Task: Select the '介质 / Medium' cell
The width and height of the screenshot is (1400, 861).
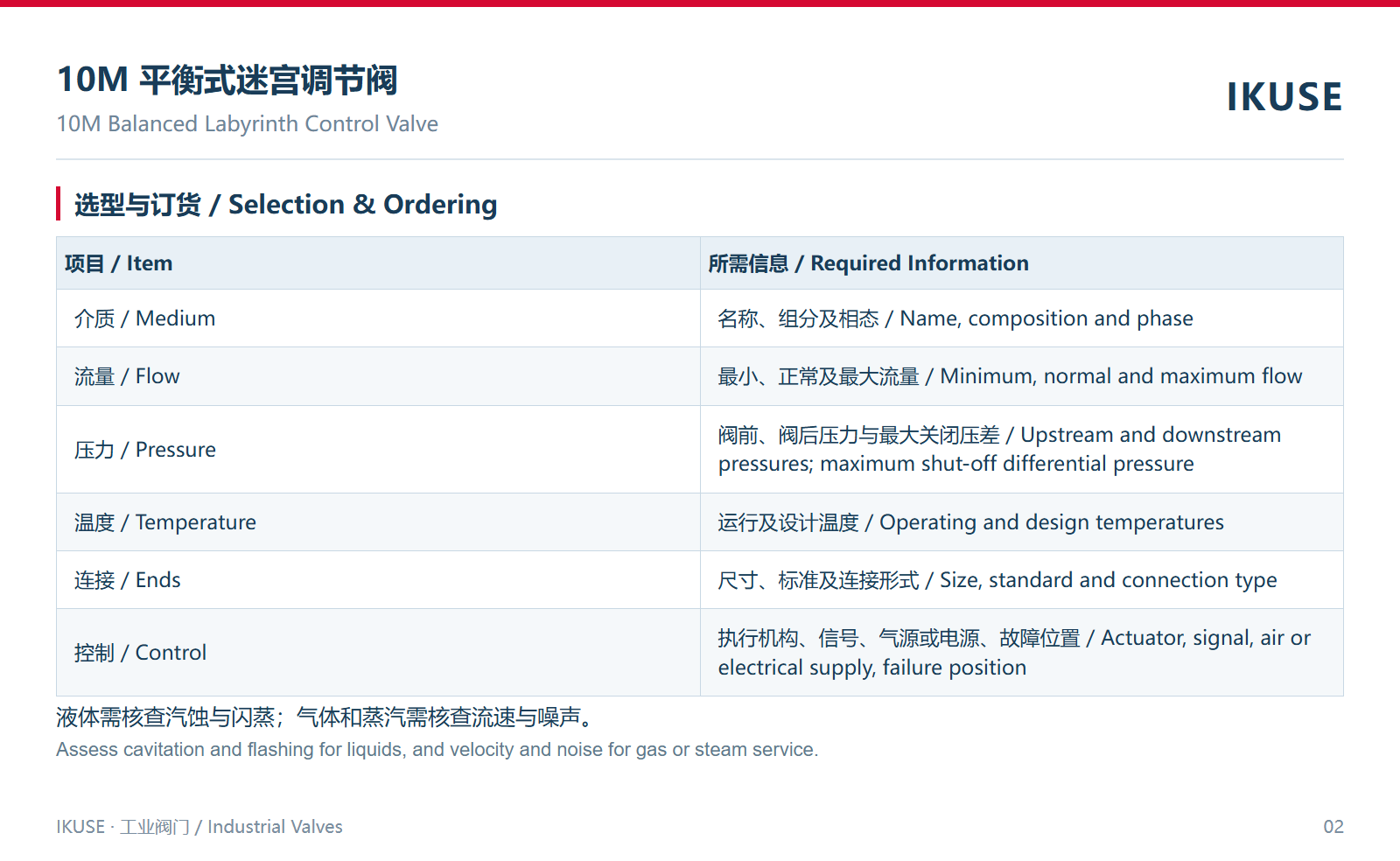Action: [x=378, y=318]
